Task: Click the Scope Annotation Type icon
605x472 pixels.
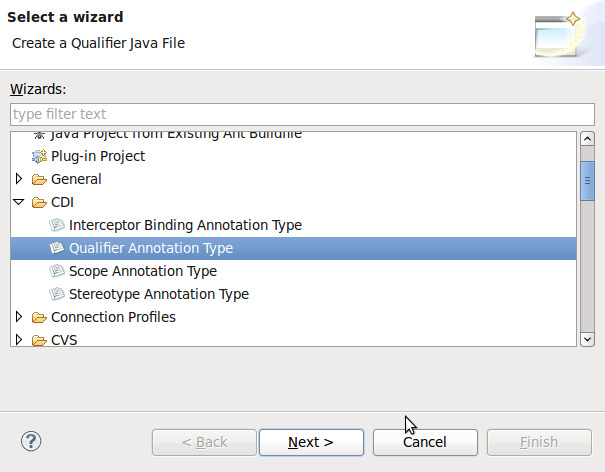Action: 57,271
